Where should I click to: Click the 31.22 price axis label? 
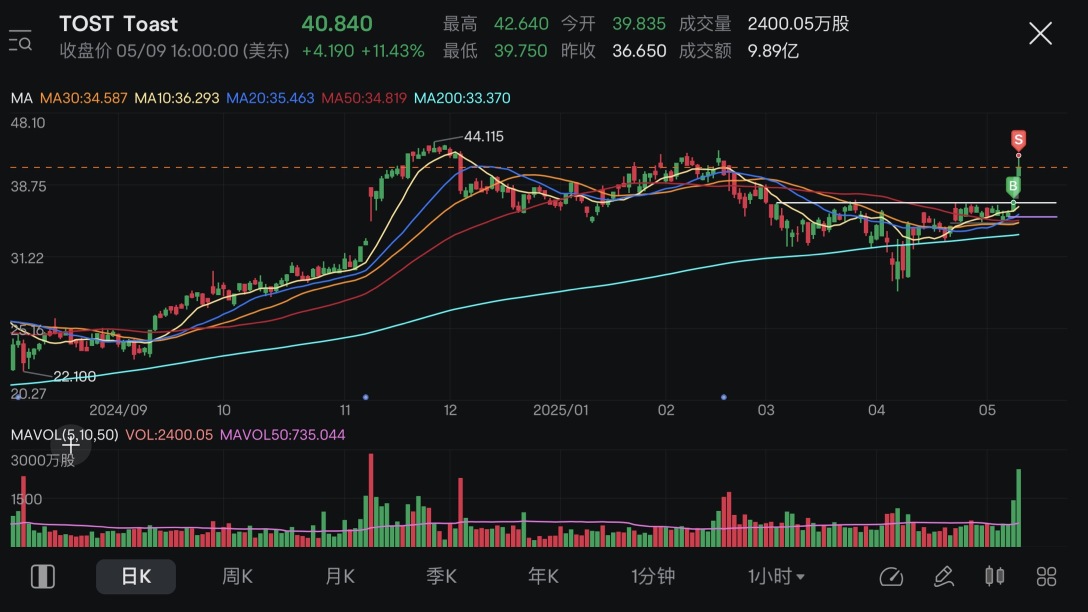(26, 258)
